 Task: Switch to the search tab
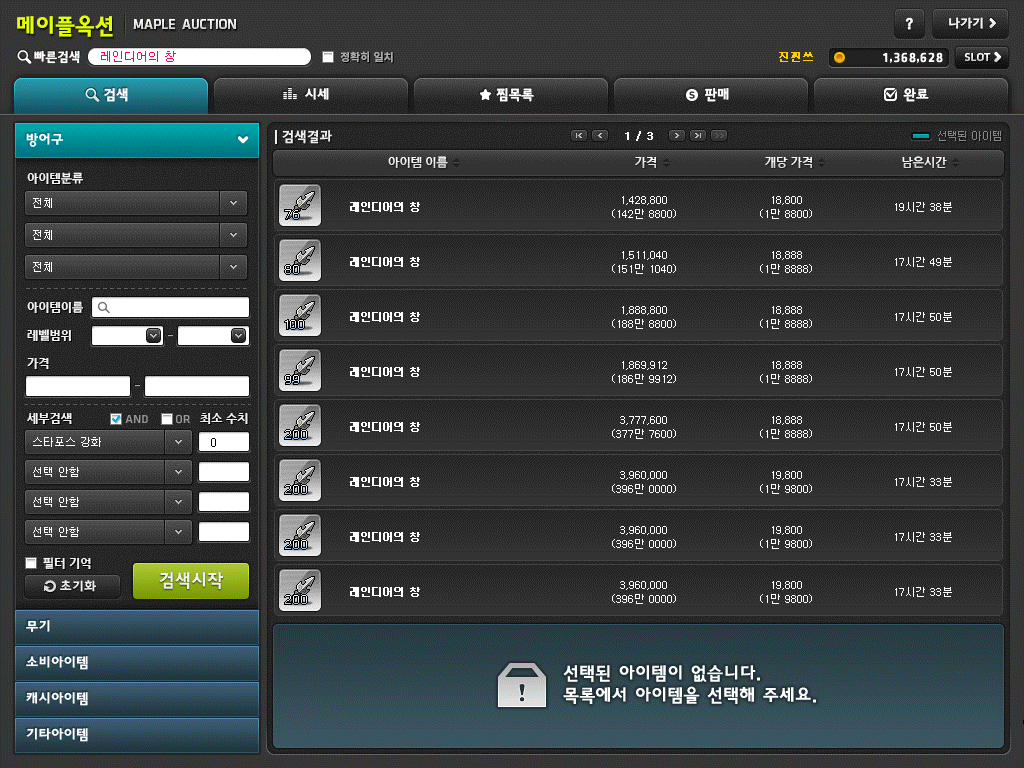click(x=111, y=95)
